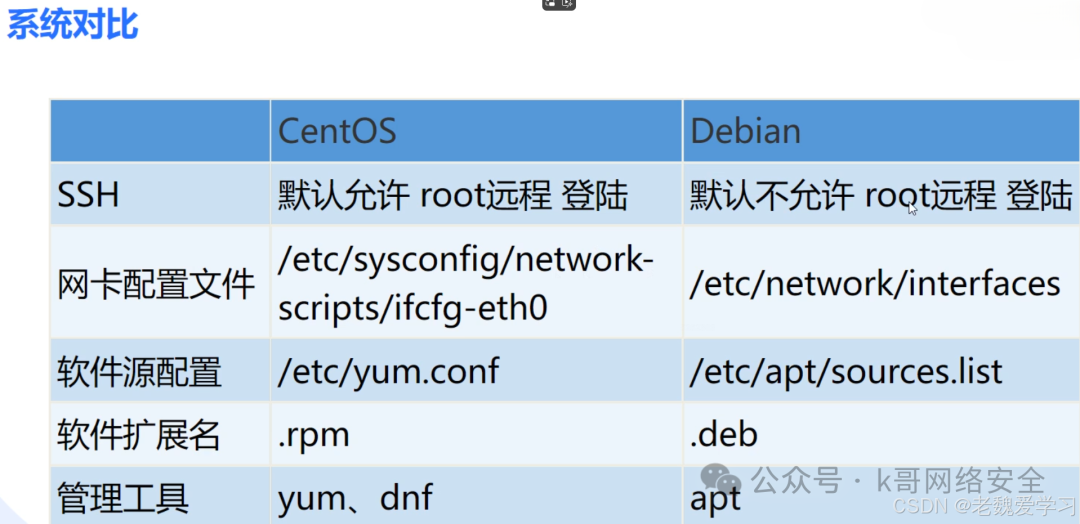
Task: Select the /etc/network/interfaces cell
Action: (x=881, y=282)
